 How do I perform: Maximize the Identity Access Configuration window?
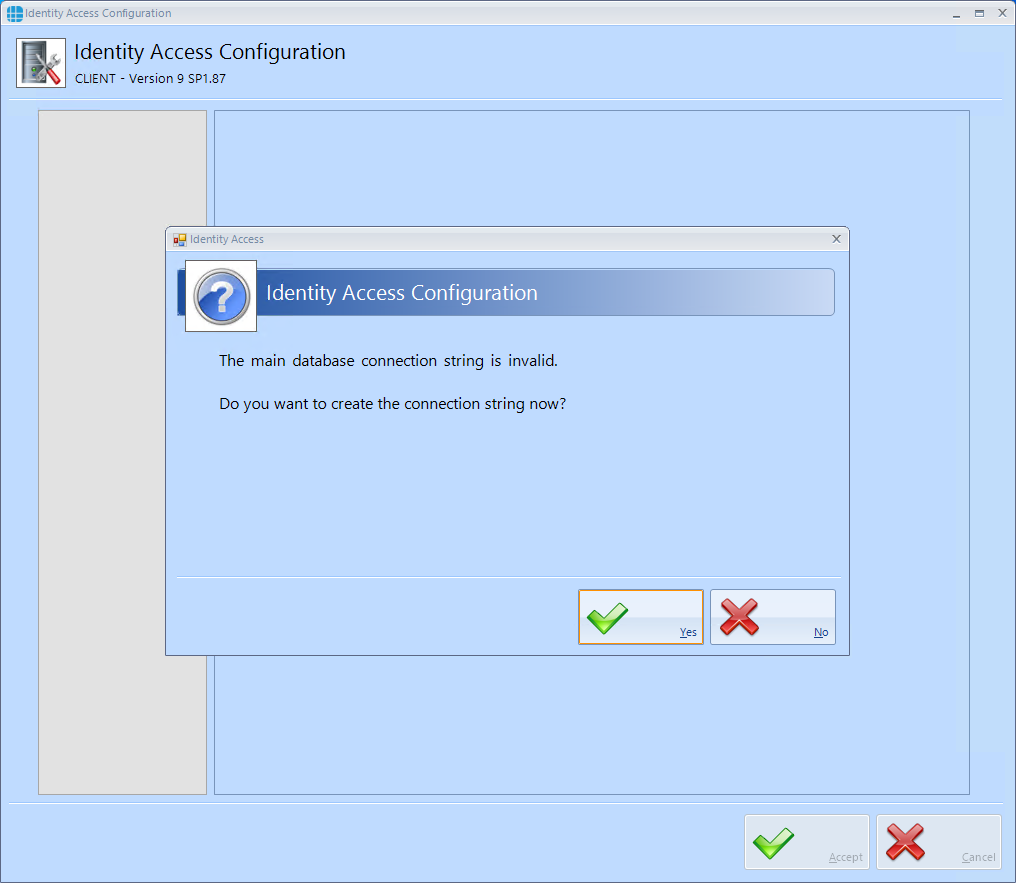(x=979, y=14)
